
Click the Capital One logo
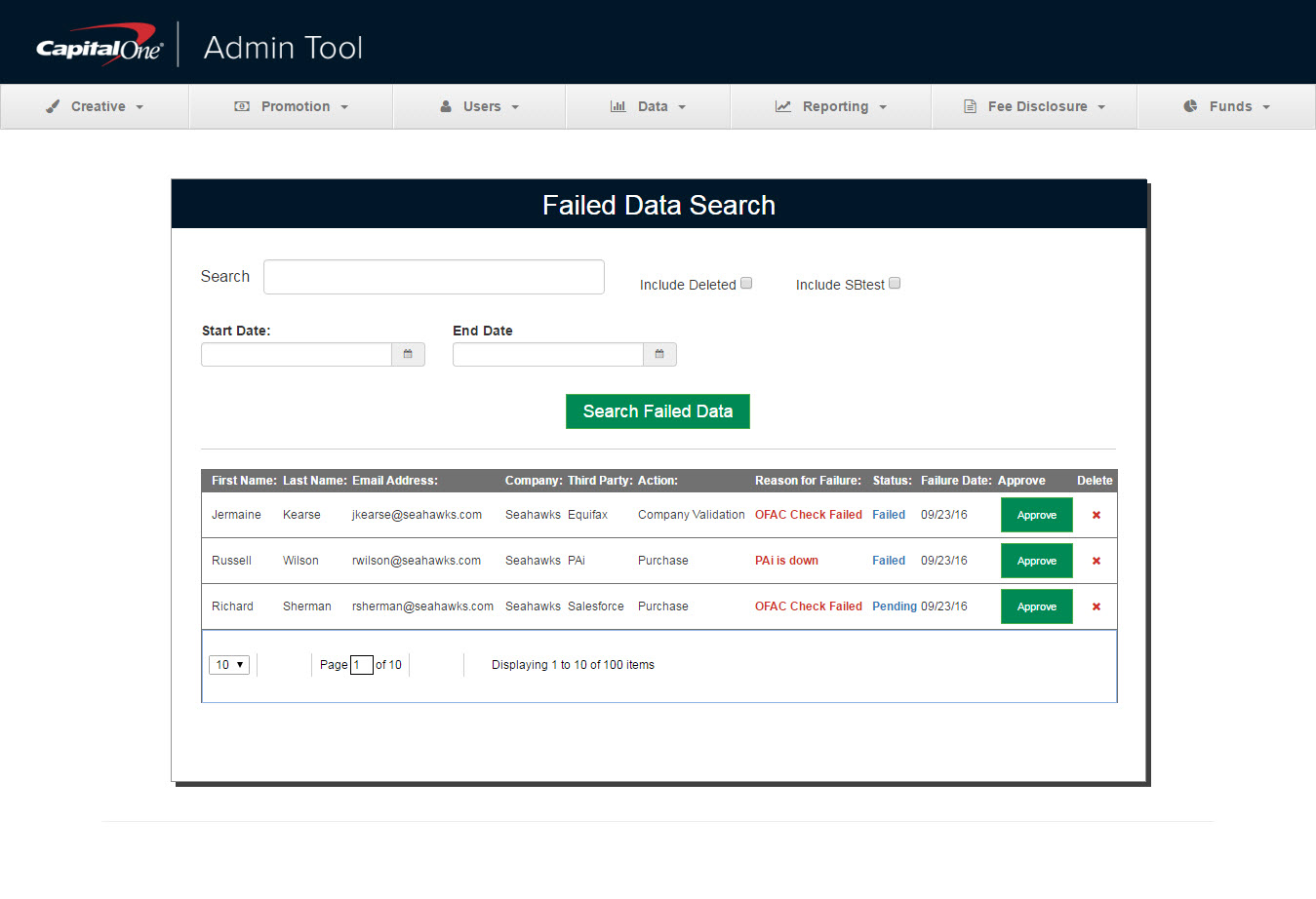pyautogui.click(x=99, y=47)
